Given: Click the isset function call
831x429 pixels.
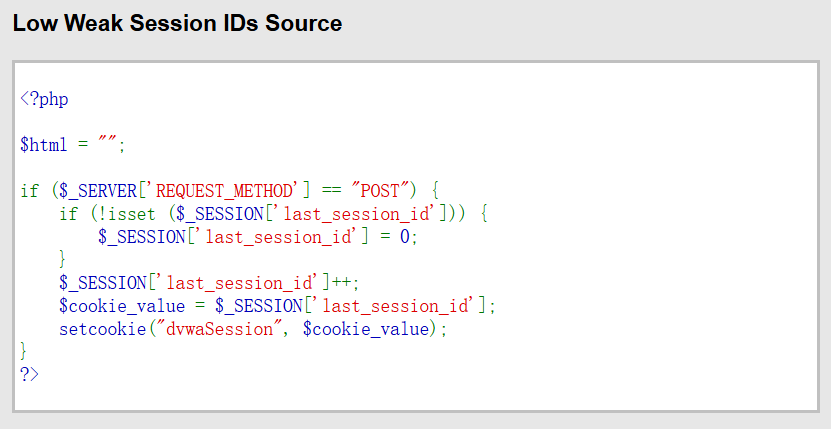Looking at the screenshot, I should tap(119, 214).
